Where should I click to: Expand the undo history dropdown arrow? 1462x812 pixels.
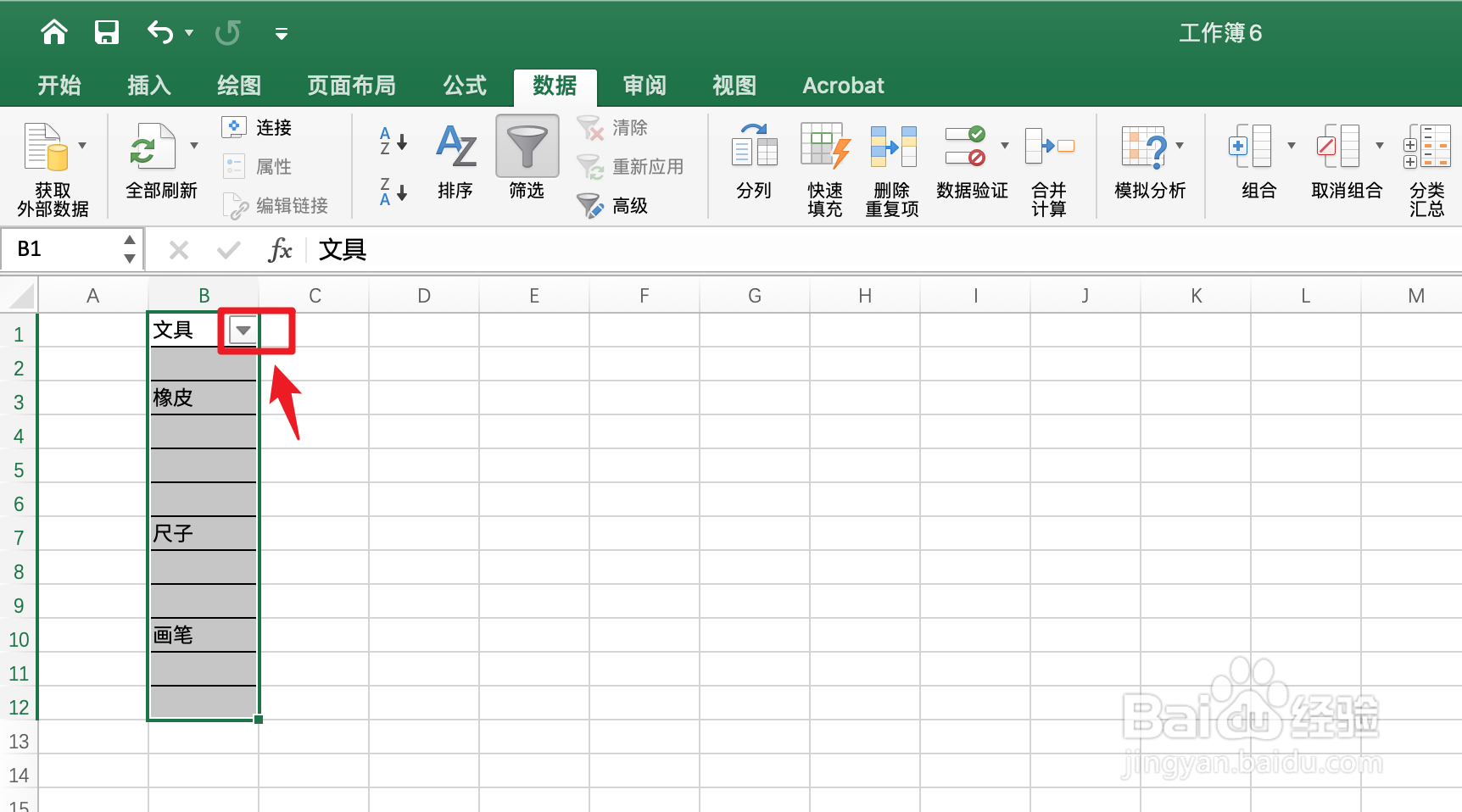click(188, 32)
